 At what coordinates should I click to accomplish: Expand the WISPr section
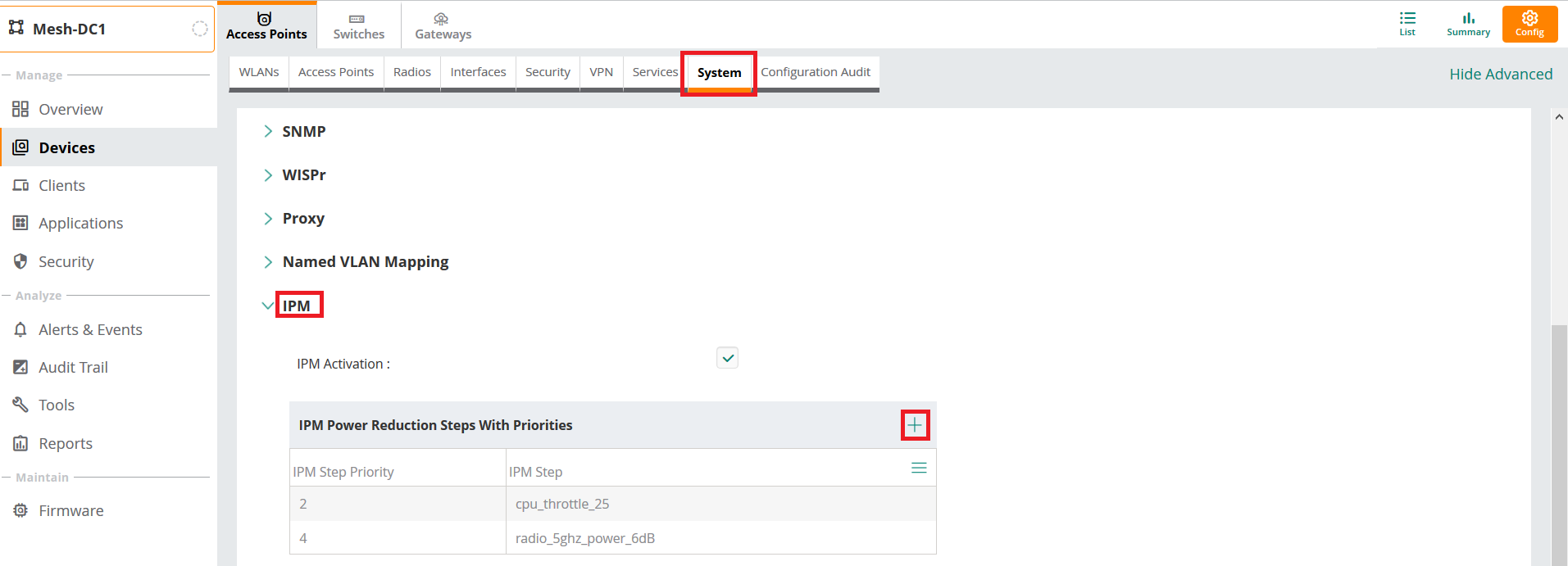tap(303, 174)
